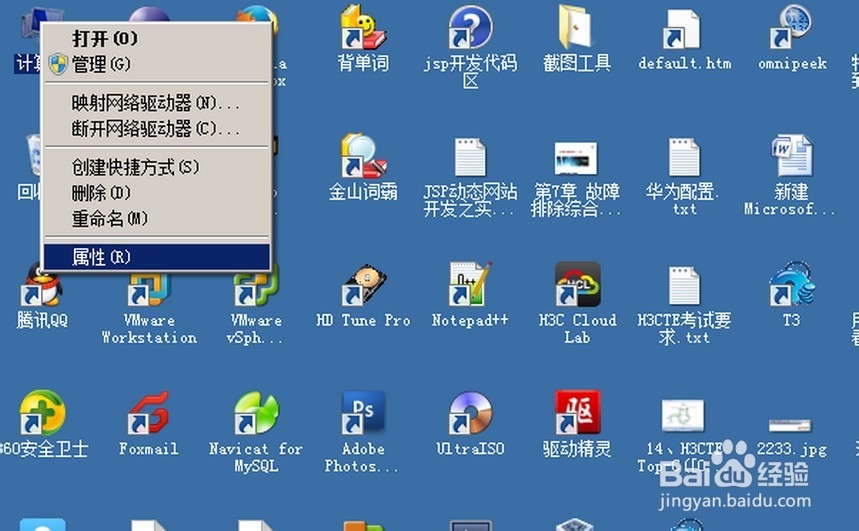This screenshot has width=859, height=531.
Task: Launch the 驱动精灵 shortcut icon
Action: pos(577,413)
